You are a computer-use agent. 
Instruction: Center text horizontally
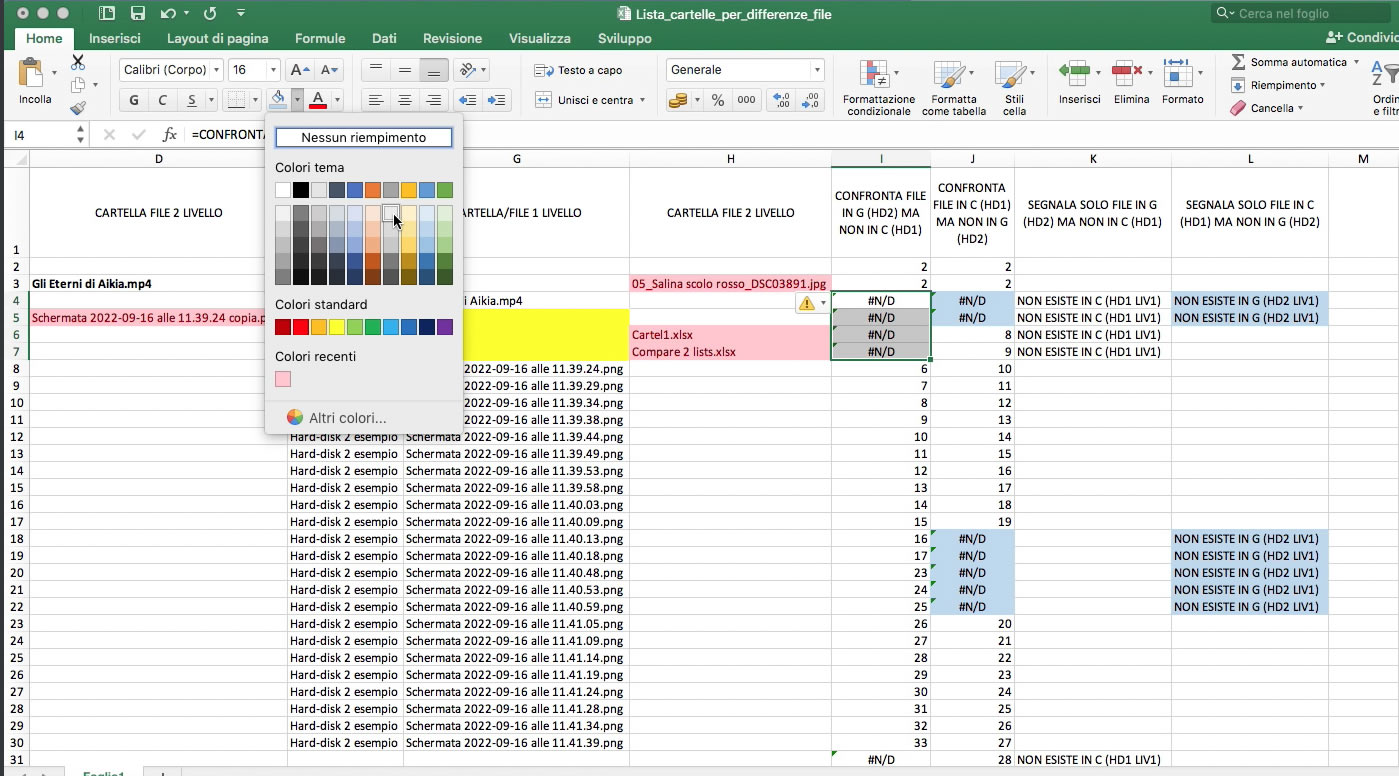pos(405,100)
